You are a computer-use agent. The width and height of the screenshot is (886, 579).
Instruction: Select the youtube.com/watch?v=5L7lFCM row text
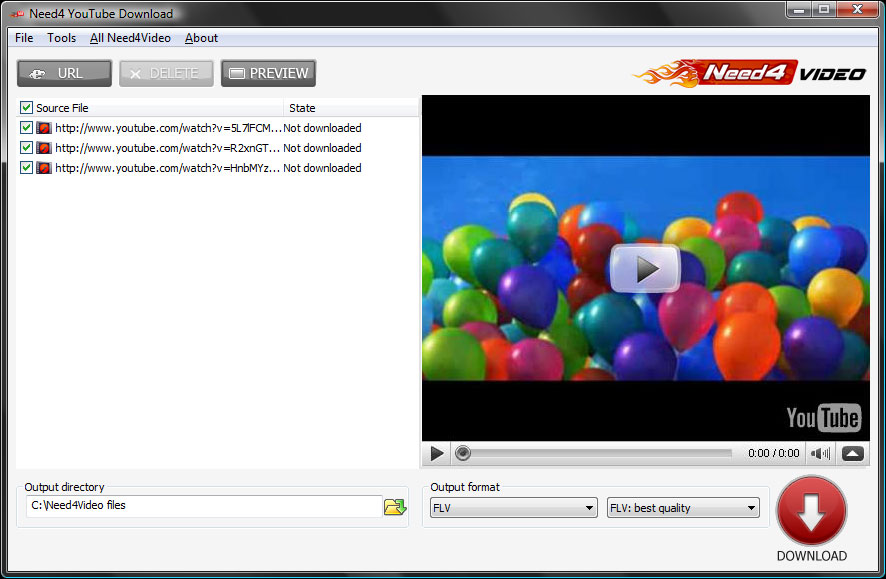(x=168, y=128)
